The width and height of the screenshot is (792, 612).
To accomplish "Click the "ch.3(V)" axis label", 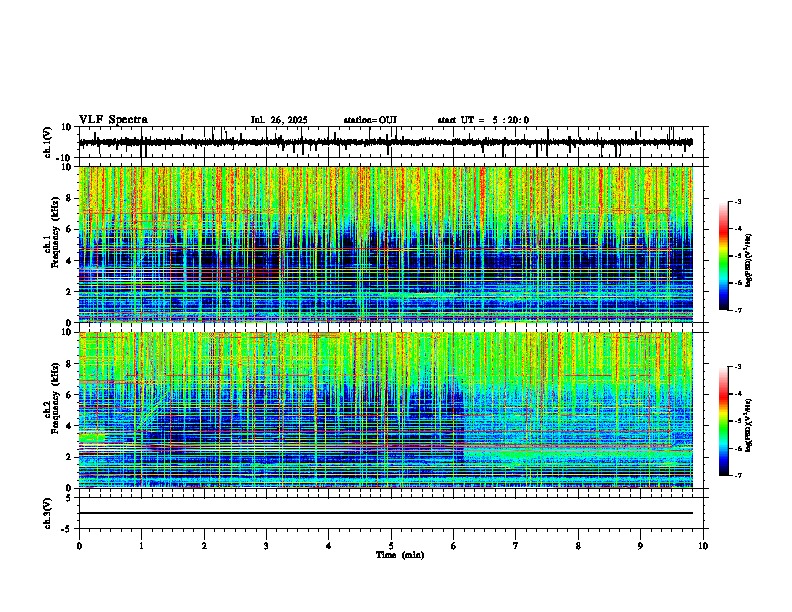I will click(48, 513).
